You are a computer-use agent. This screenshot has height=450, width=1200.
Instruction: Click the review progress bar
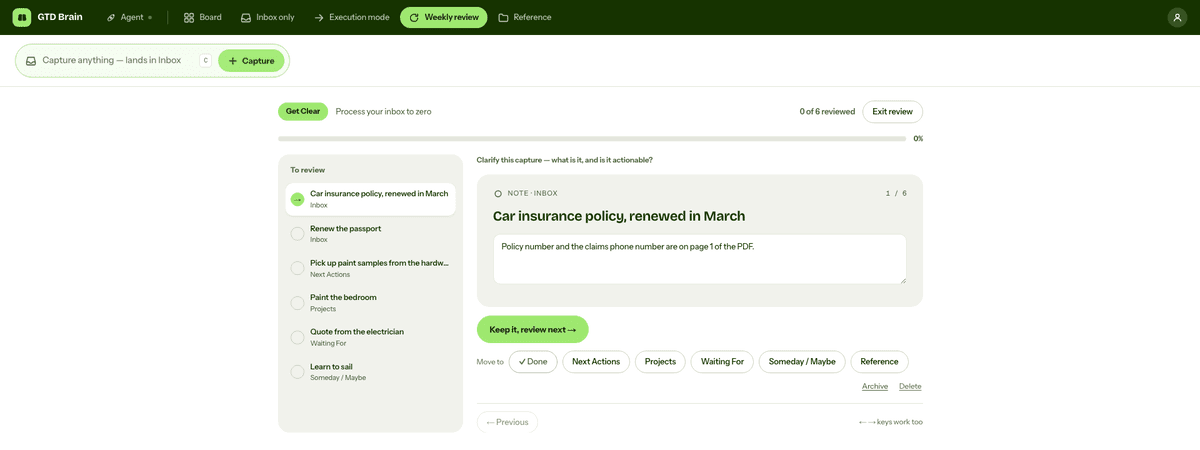coord(592,138)
